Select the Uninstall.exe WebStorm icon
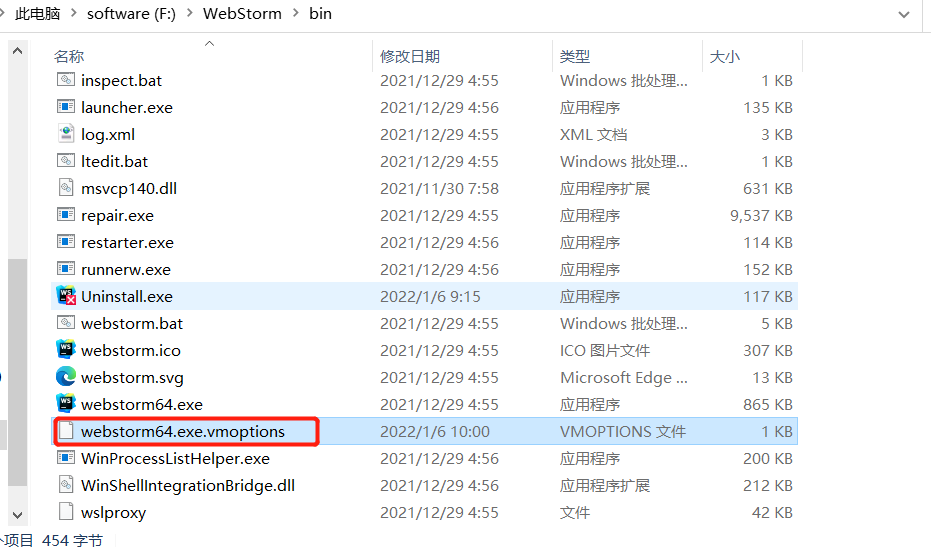This screenshot has width=931, height=547. 66,296
